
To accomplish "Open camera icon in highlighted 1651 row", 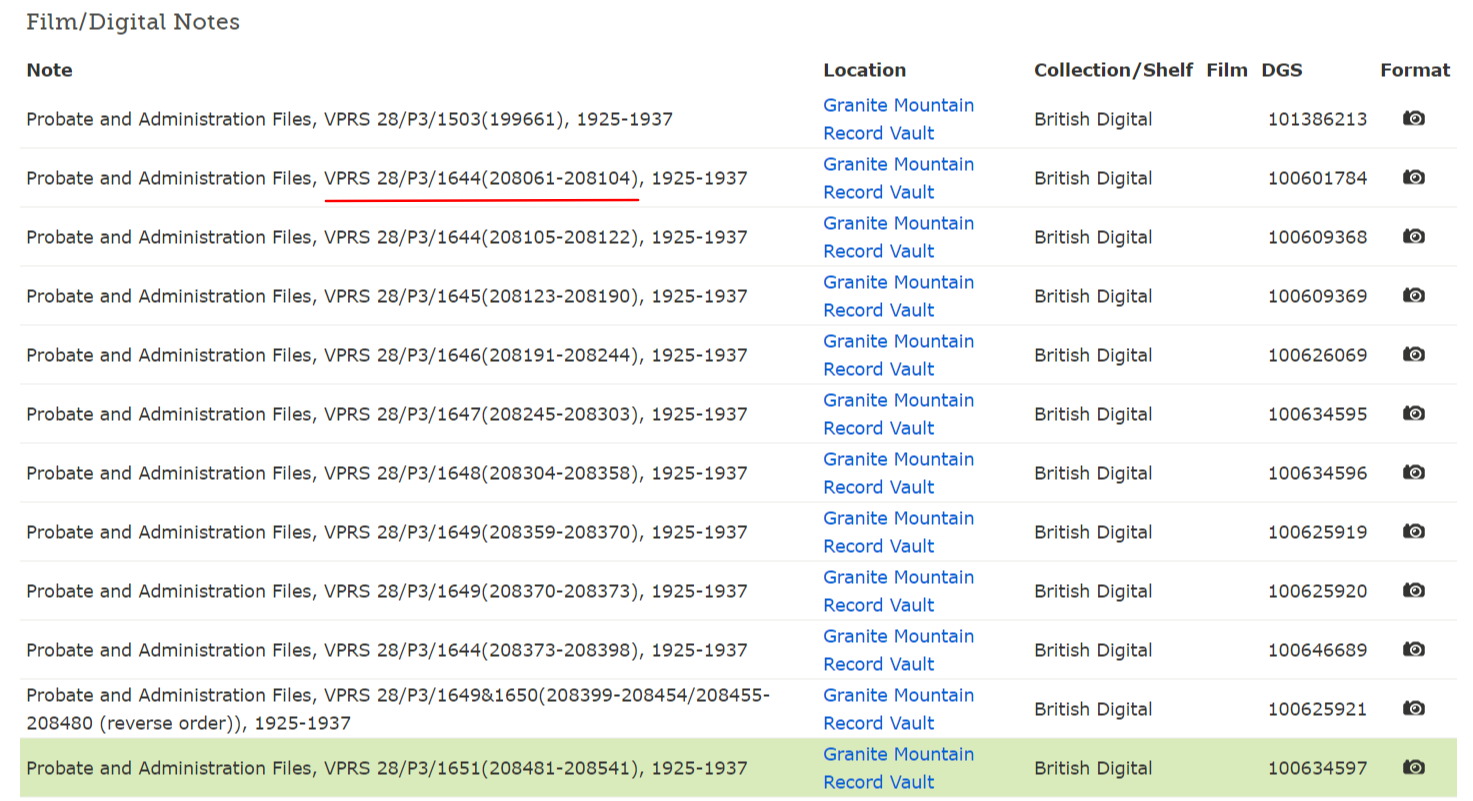I will [1413, 767].
